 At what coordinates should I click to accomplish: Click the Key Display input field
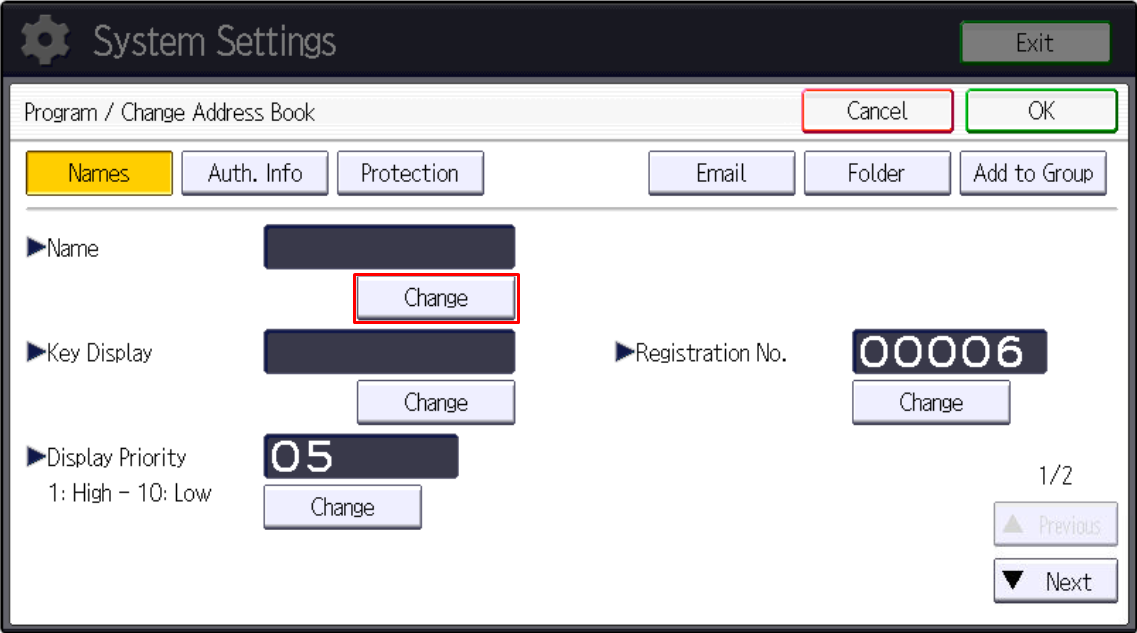tap(388, 352)
